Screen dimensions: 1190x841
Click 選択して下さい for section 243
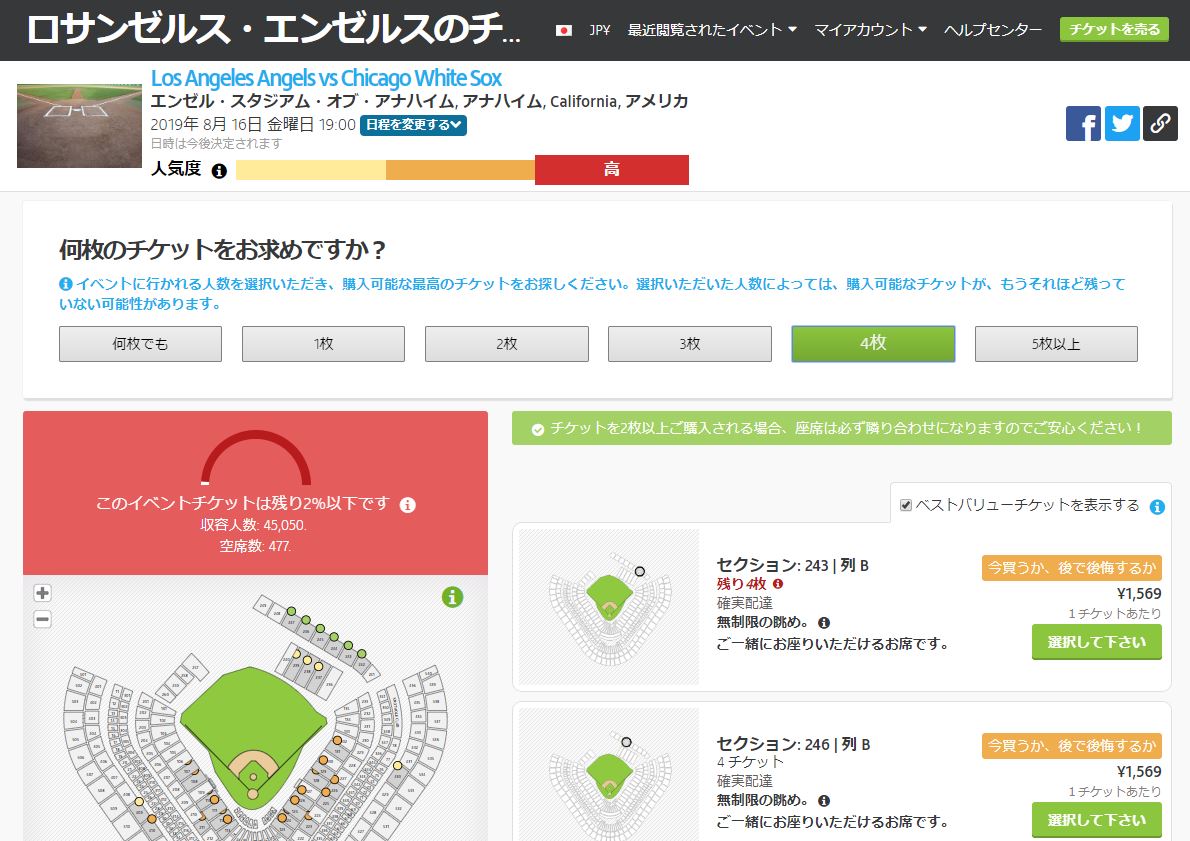pos(1097,642)
